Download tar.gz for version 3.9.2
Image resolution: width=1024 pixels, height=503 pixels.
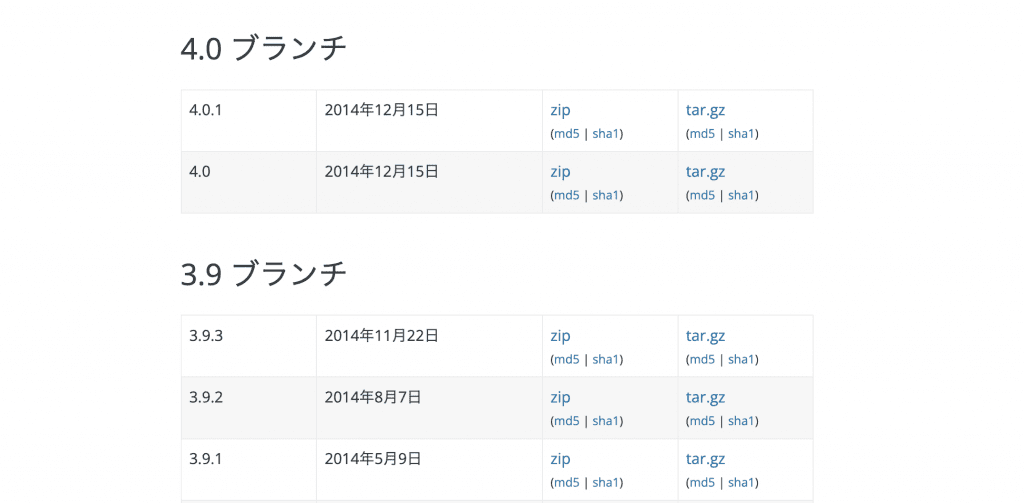point(705,398)
